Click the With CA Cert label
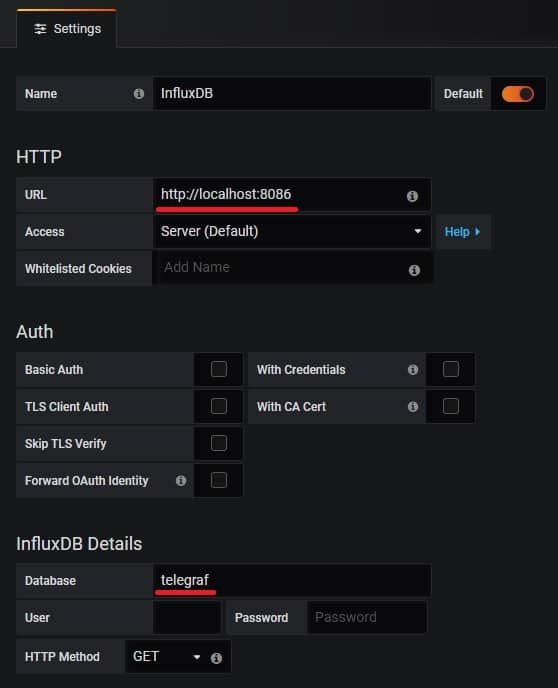The width and height of the screenshot is (558, 688). point(291,406)
